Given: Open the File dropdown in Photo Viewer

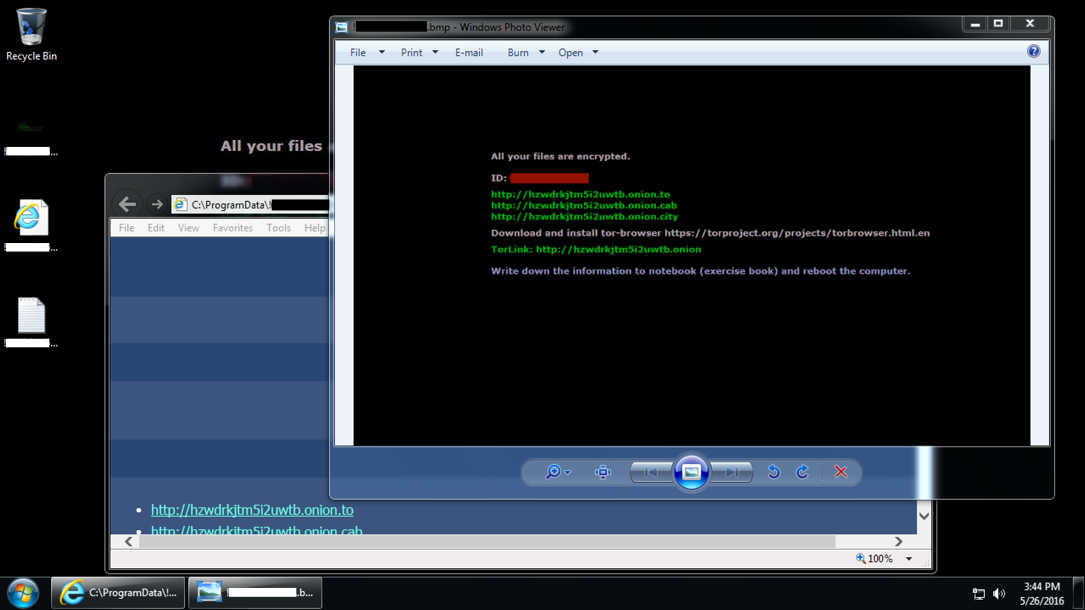Looking at the screenshot, I should pyautogui.click(x=366, y=53).
